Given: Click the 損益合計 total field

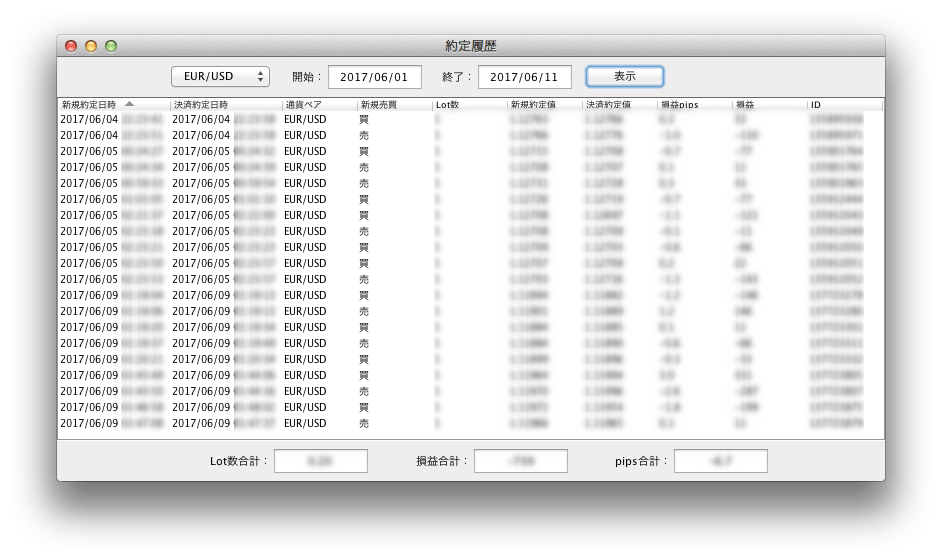Looking at the screenshot, I should click(x=521, y=461).
